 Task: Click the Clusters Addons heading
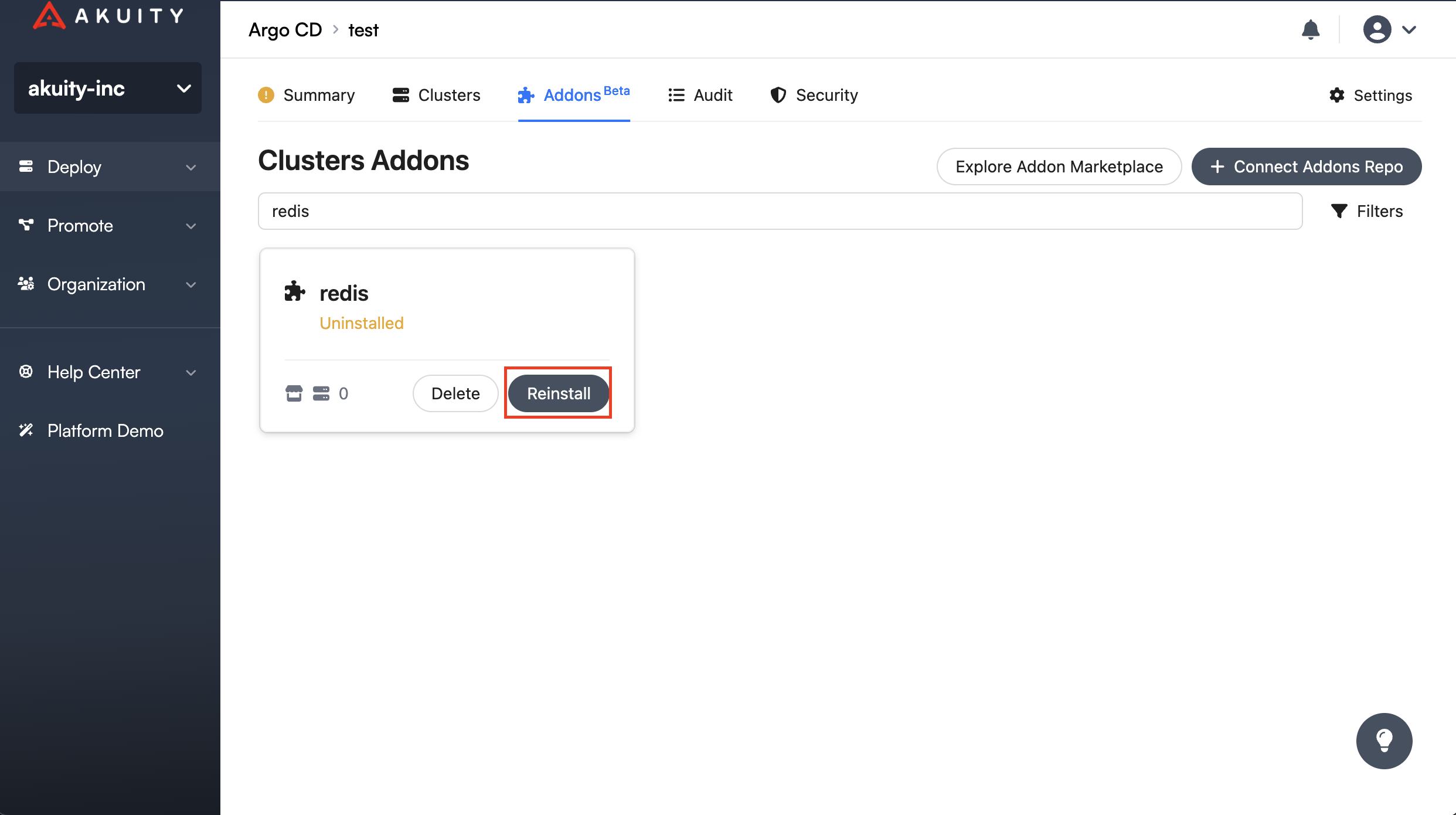click(x=363, y=160)
